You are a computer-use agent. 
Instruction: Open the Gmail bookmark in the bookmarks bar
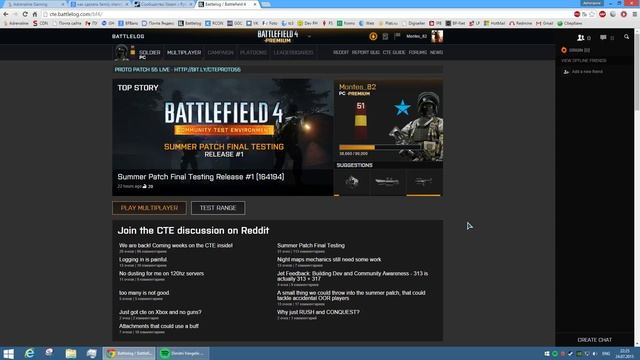pyautogui.click(x=545, y=23)
